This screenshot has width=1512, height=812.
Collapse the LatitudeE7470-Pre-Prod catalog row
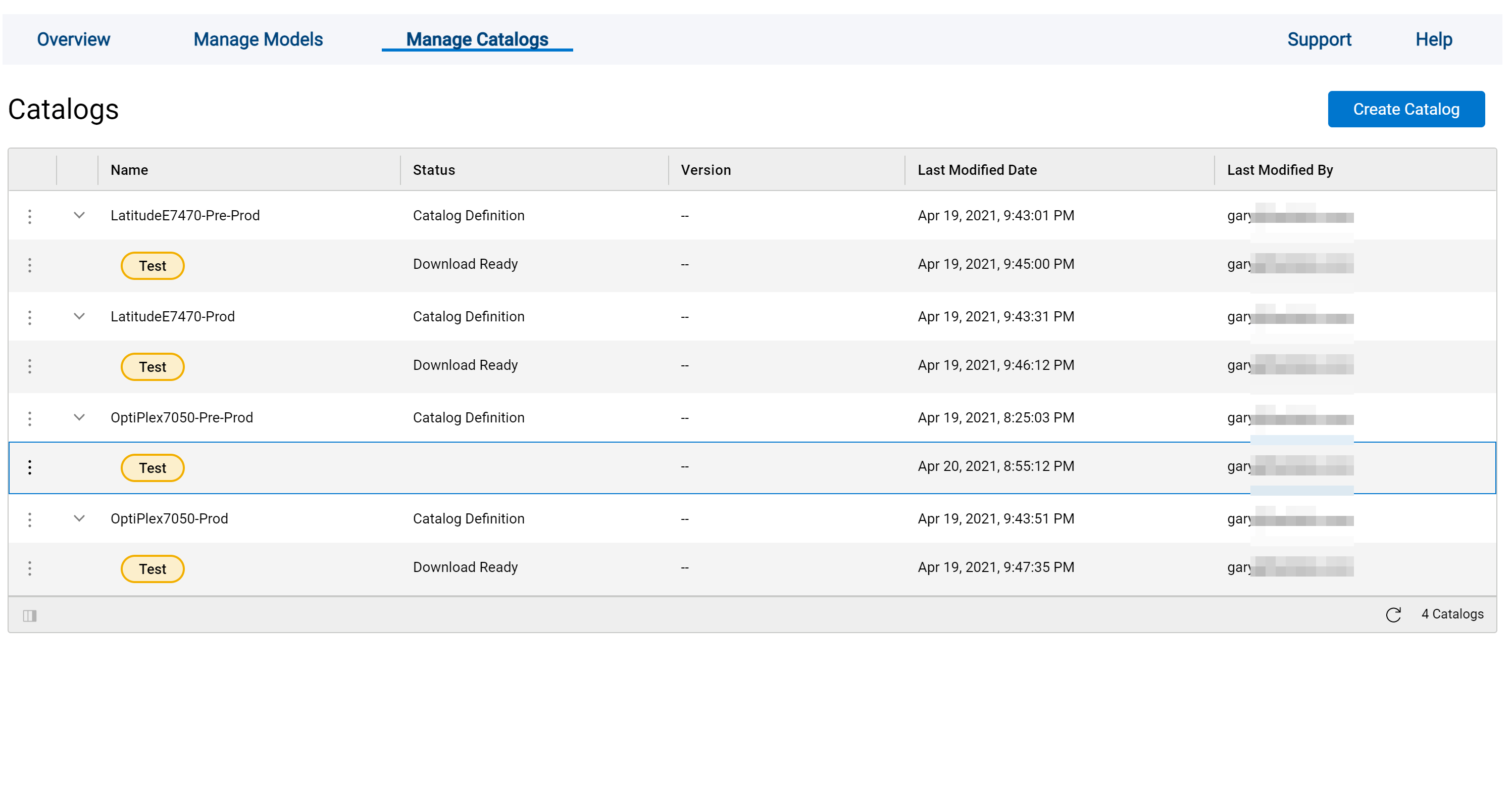[79, 215]
